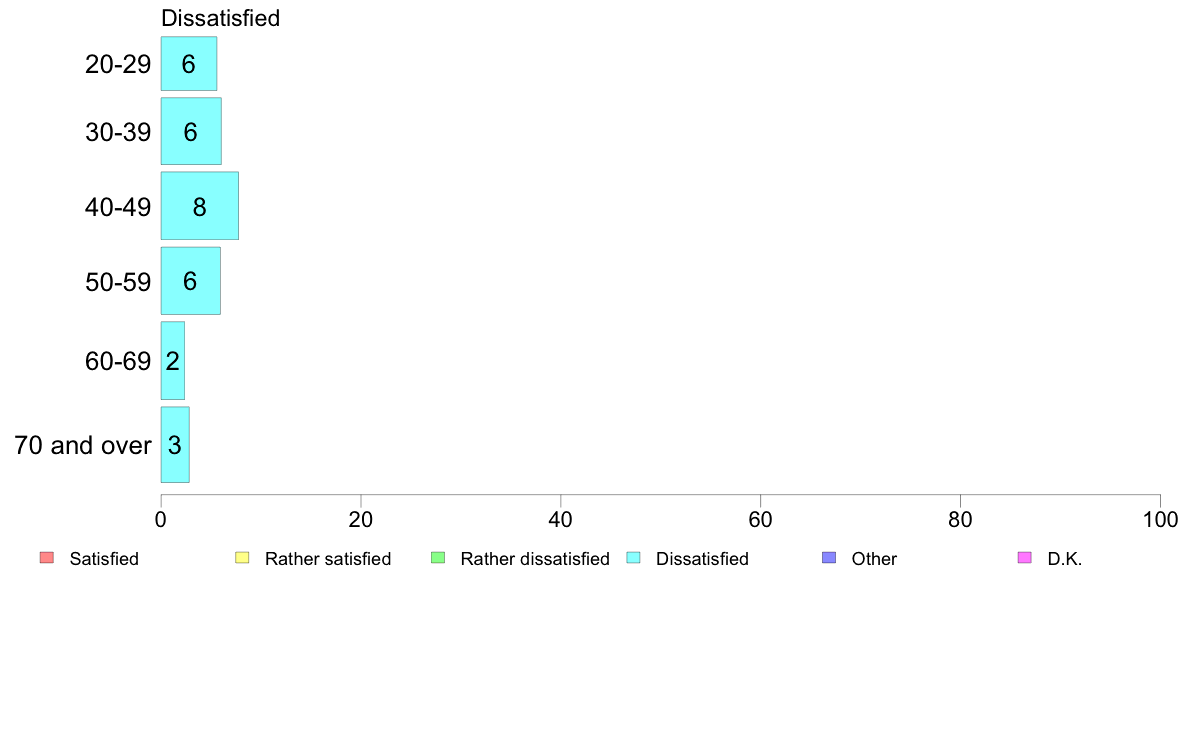The image size is (1188, 736).
Task: Click the 40-49 category label
Action: [118, 207]
